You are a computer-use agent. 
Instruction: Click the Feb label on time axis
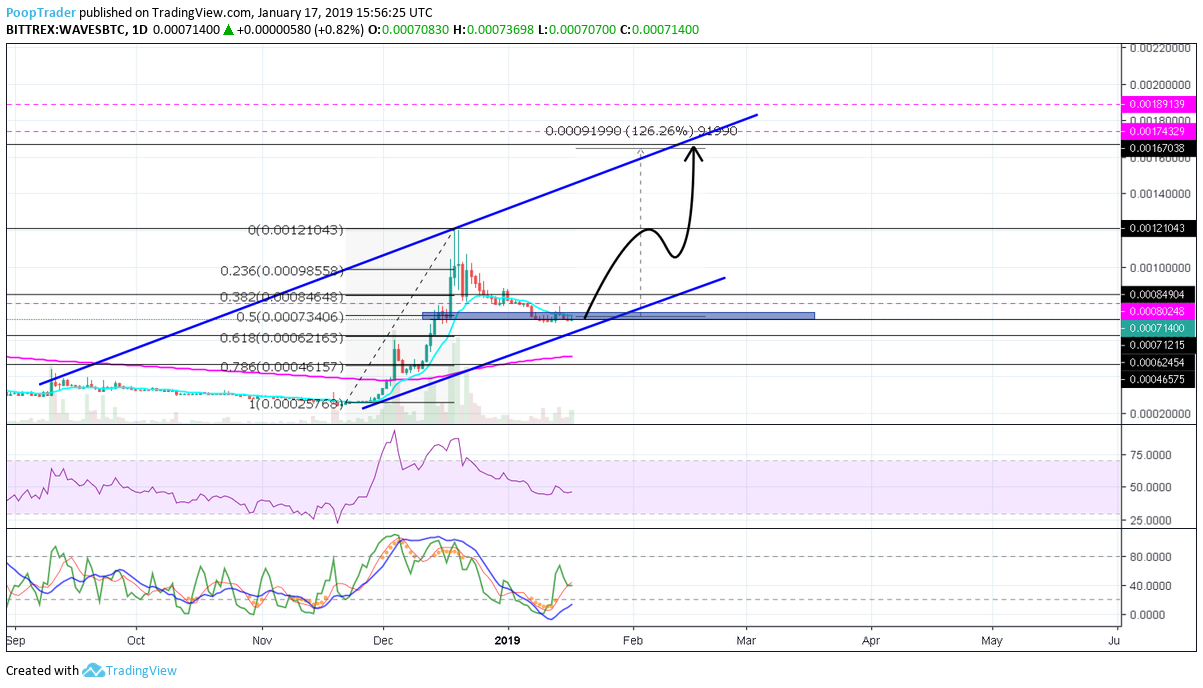pos(632,639)
